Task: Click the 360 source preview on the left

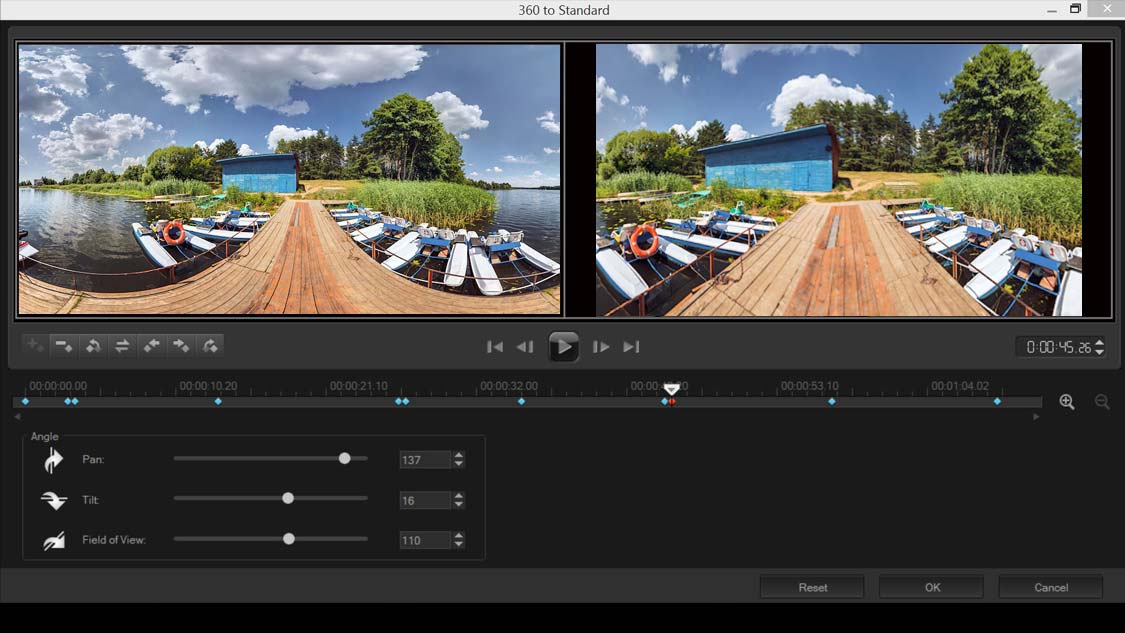Action: (x=289, y=179)
